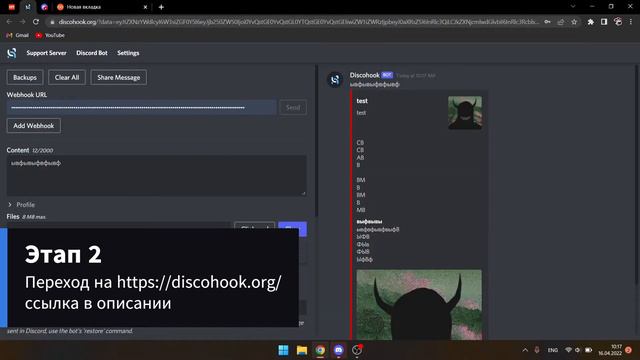The width and height of the screenshot is (640, 360).
Task: Go forward in browser history
Action: click(22, 22)
